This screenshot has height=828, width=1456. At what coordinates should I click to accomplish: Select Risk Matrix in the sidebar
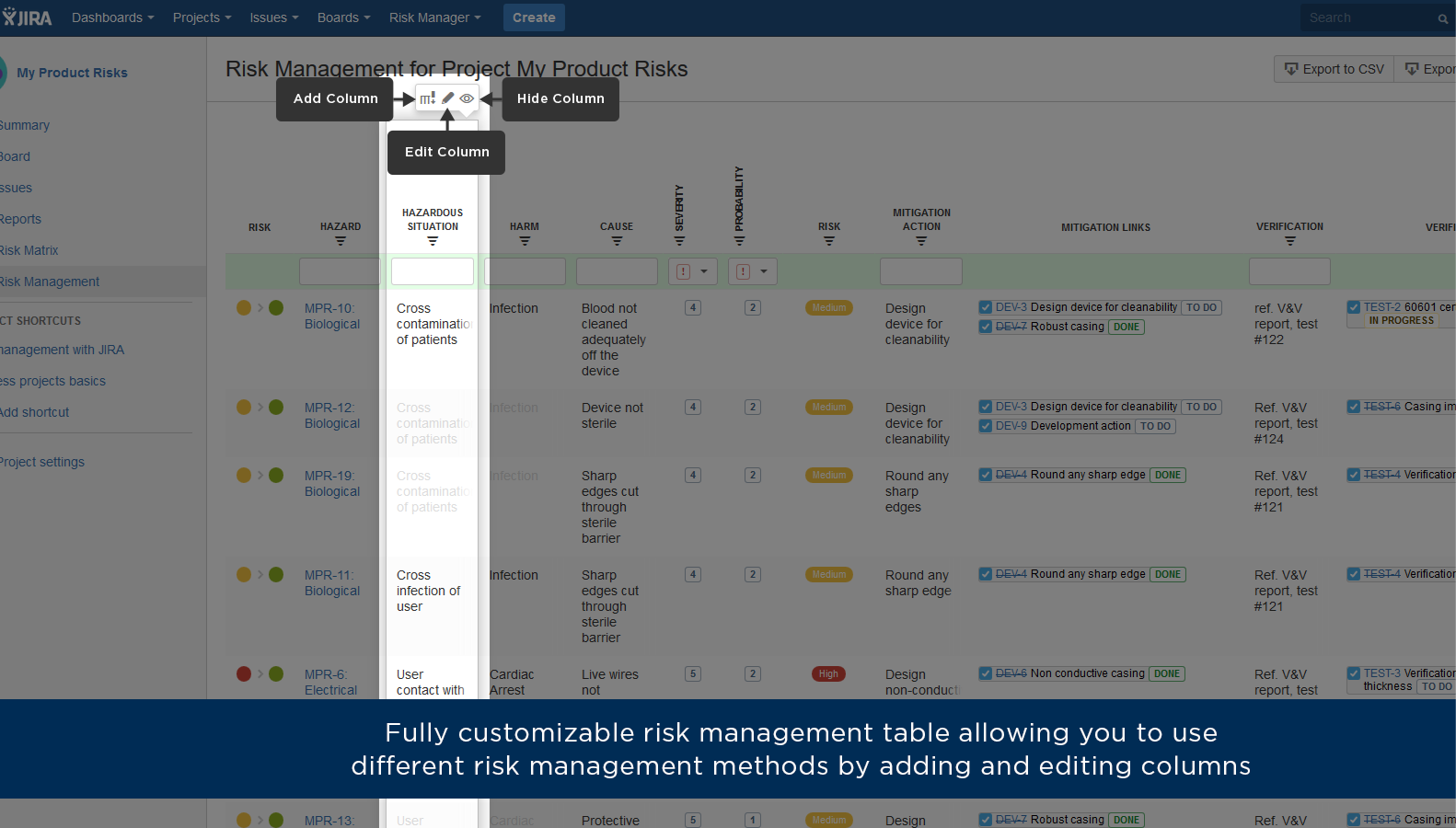(29, 250)
